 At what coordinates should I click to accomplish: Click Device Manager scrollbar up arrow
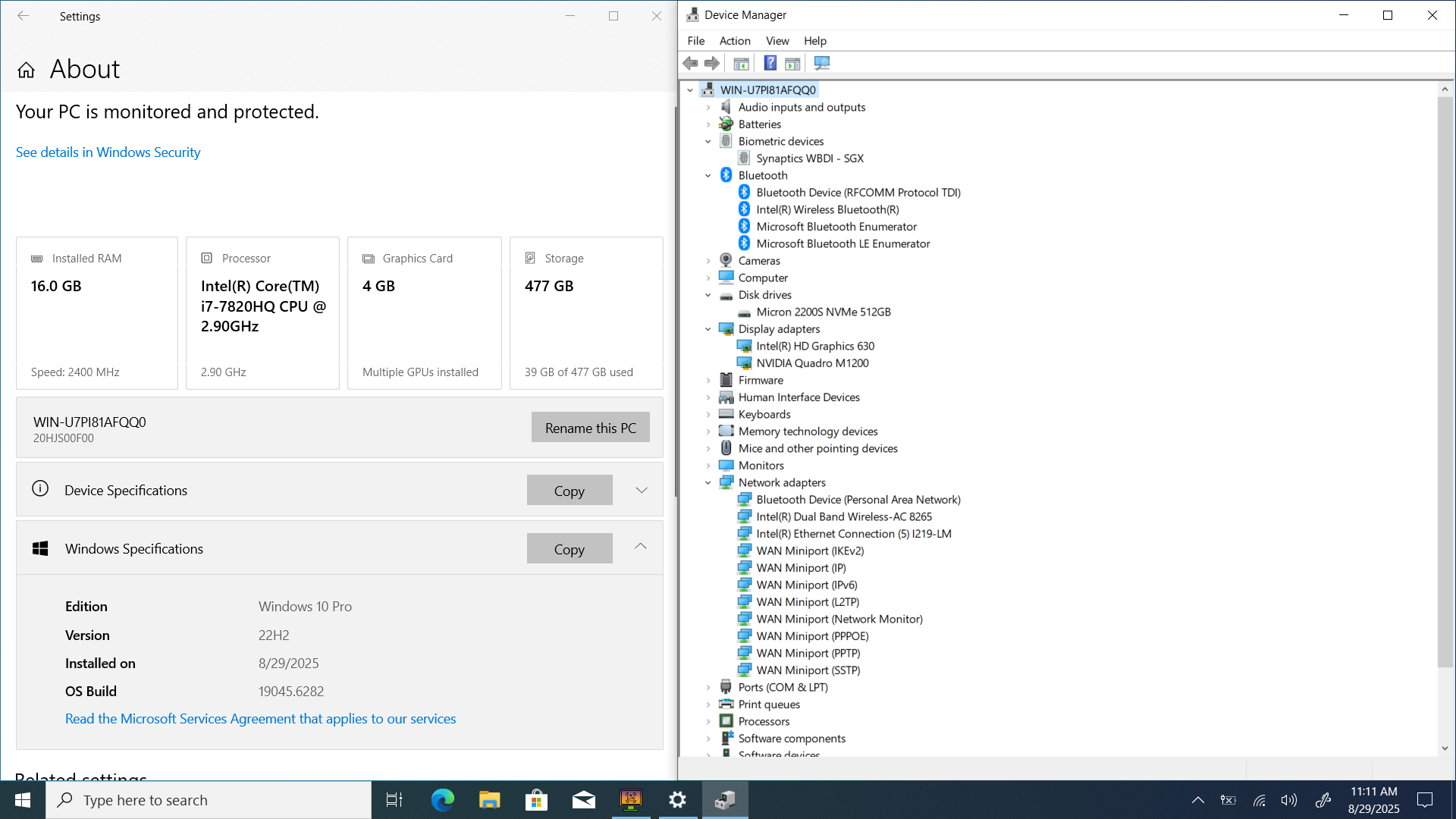coord(1445,89)
